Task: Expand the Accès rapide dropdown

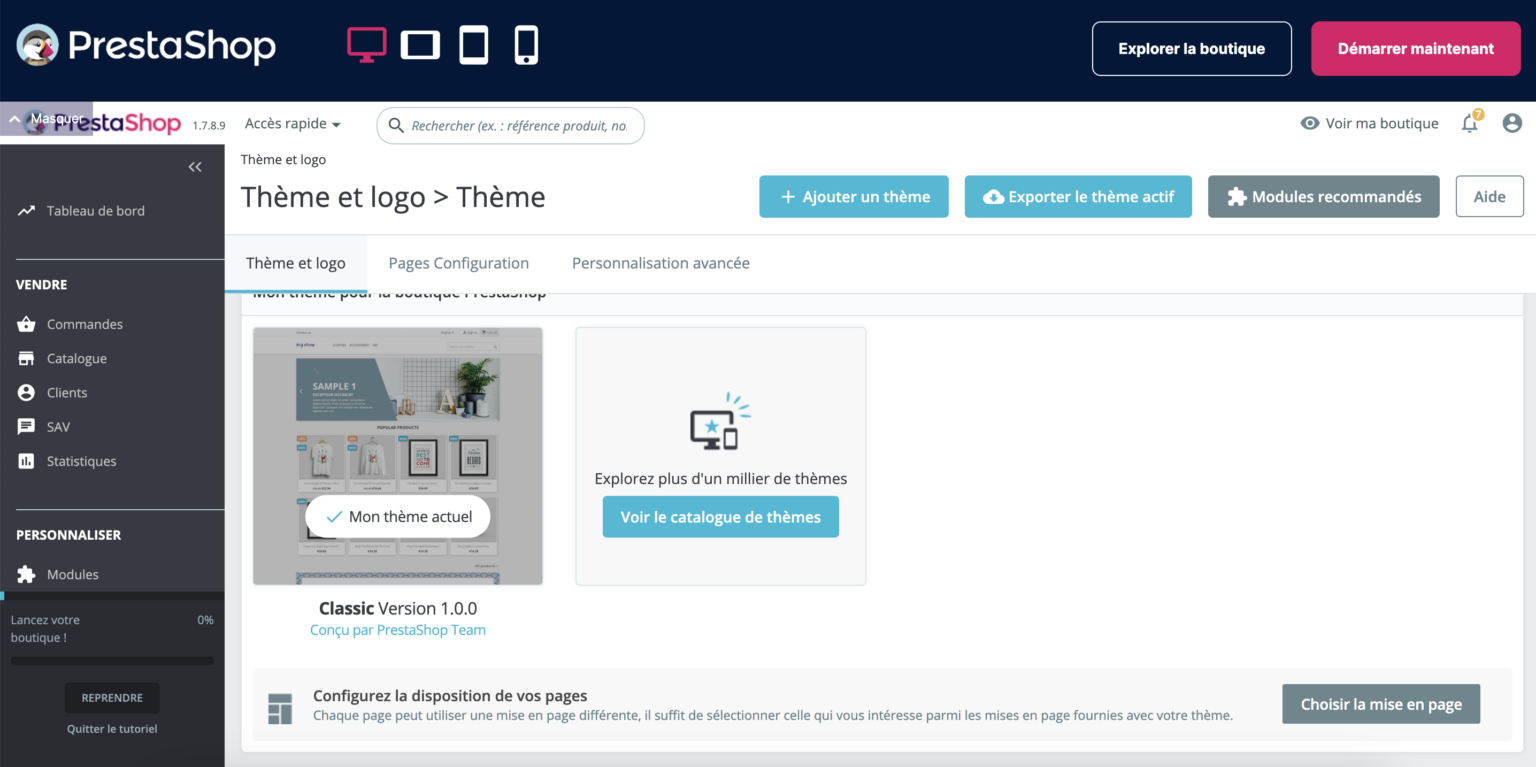Action: click(x=292, y=124)
